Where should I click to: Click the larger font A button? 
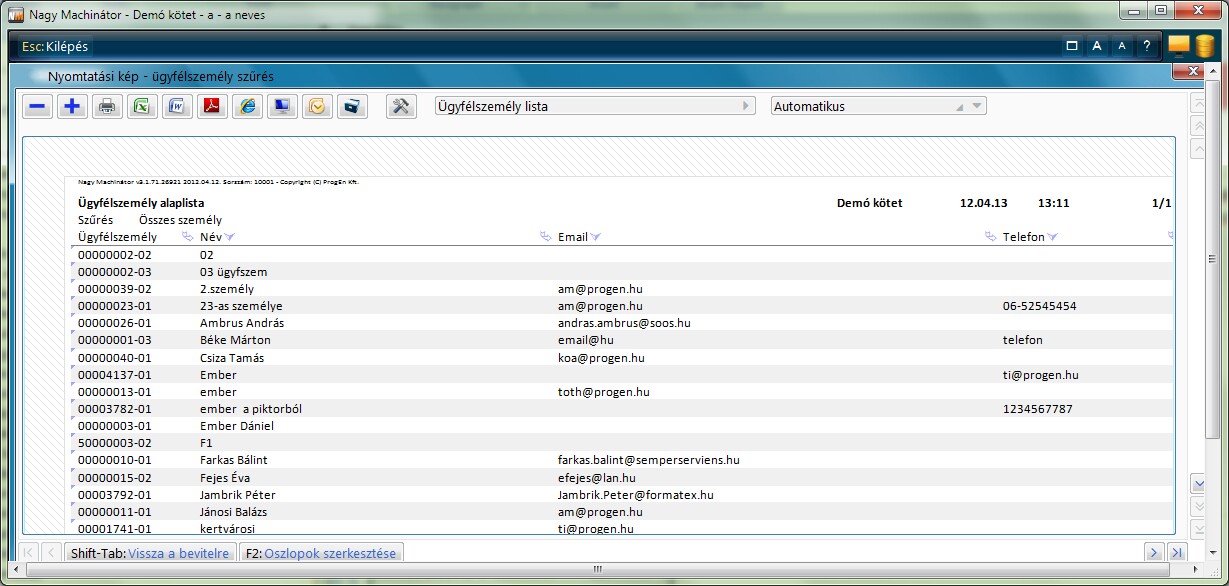tap(1097, 46)
